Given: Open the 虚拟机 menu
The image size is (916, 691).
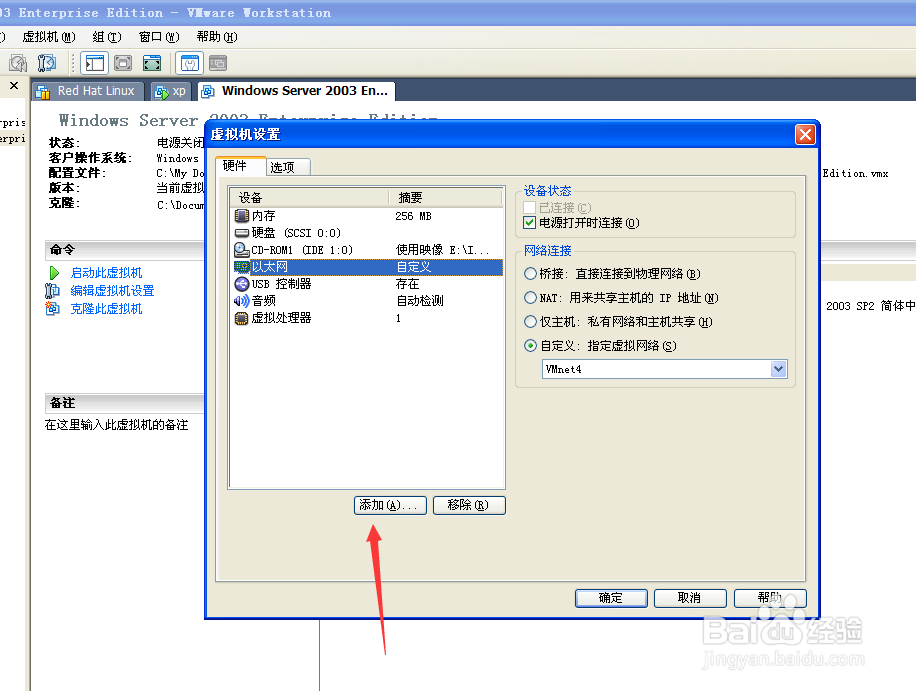Looking at the screenshot, I should coord(49,37).
